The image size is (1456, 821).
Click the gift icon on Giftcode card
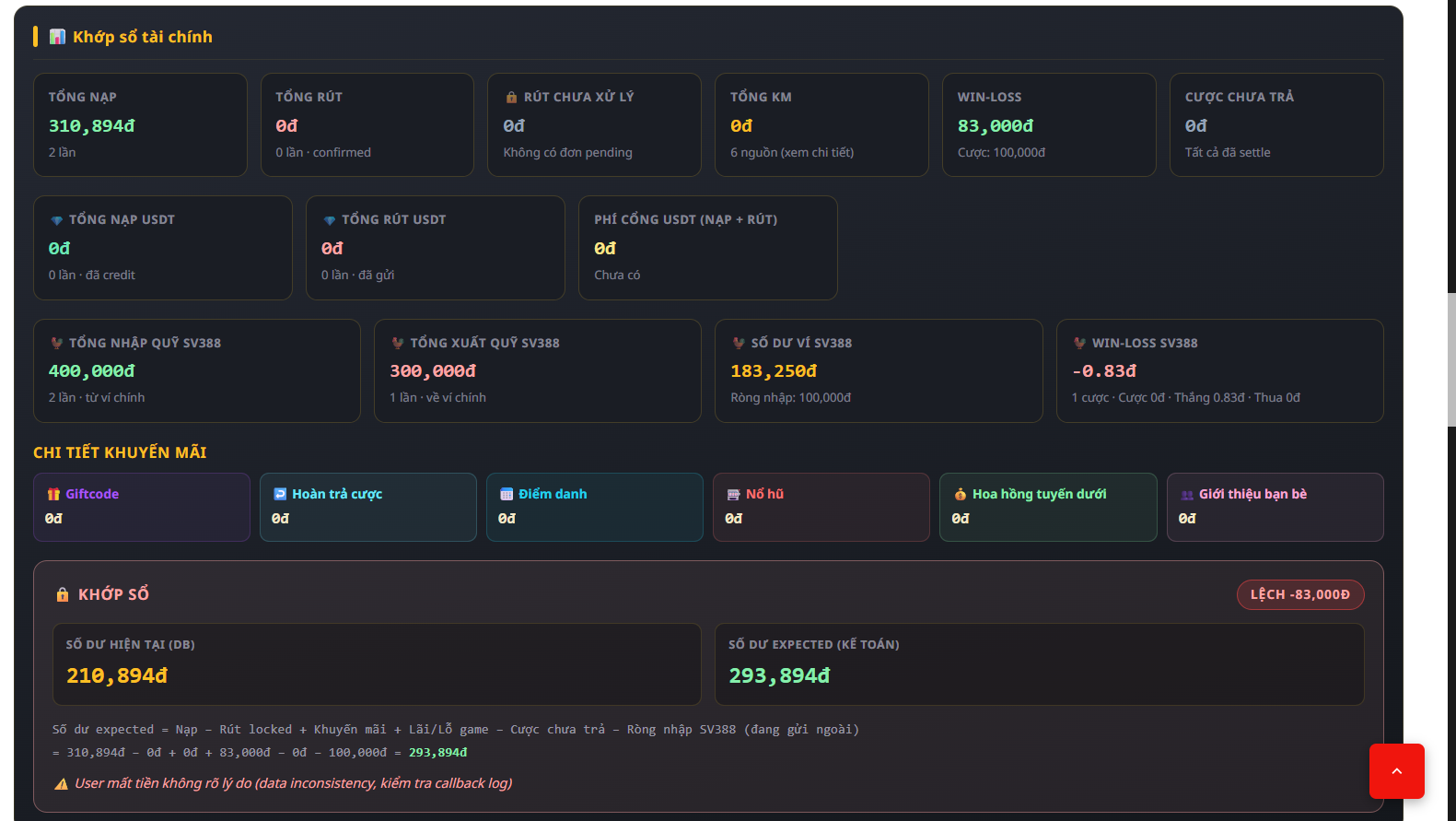tap(53, 494)
